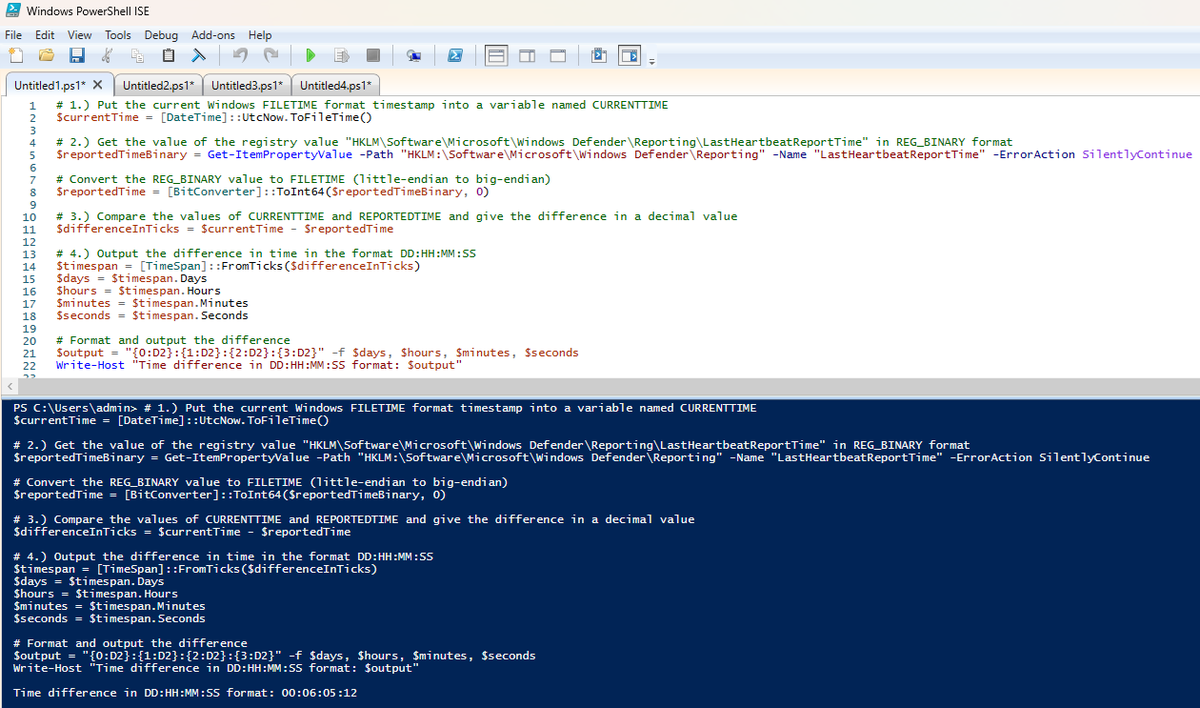Image resolution: width=1200 pixels, height=708 pixels.
Task: Stop the operation with the square icon
Action: pos(372,55)
